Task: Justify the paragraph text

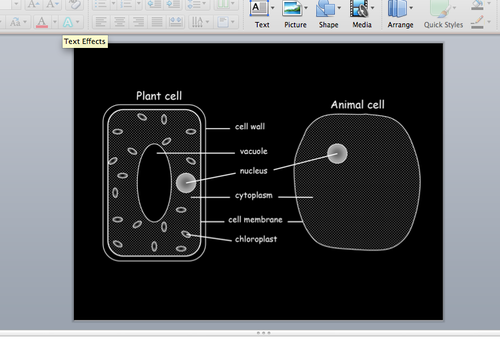Action: point(157,22)
